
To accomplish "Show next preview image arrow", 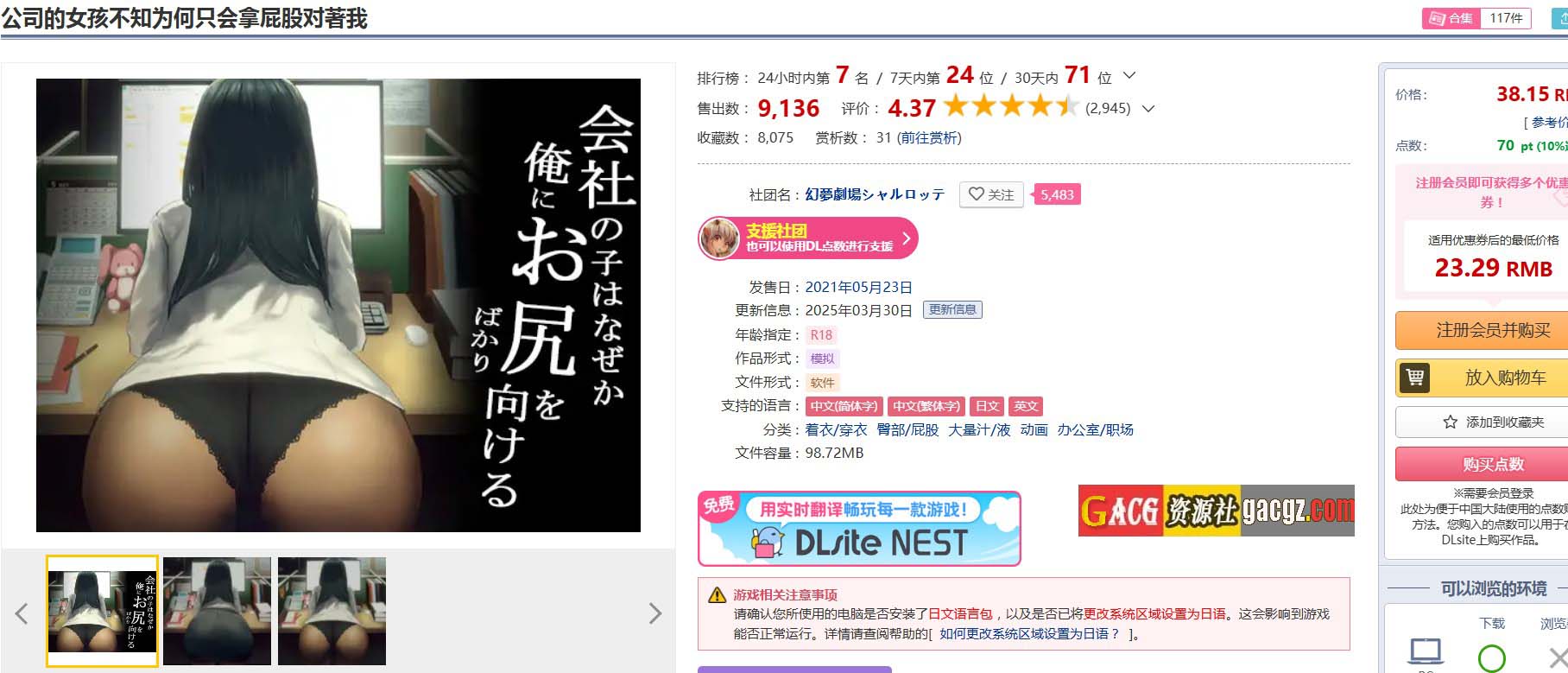I will (655, 613).
